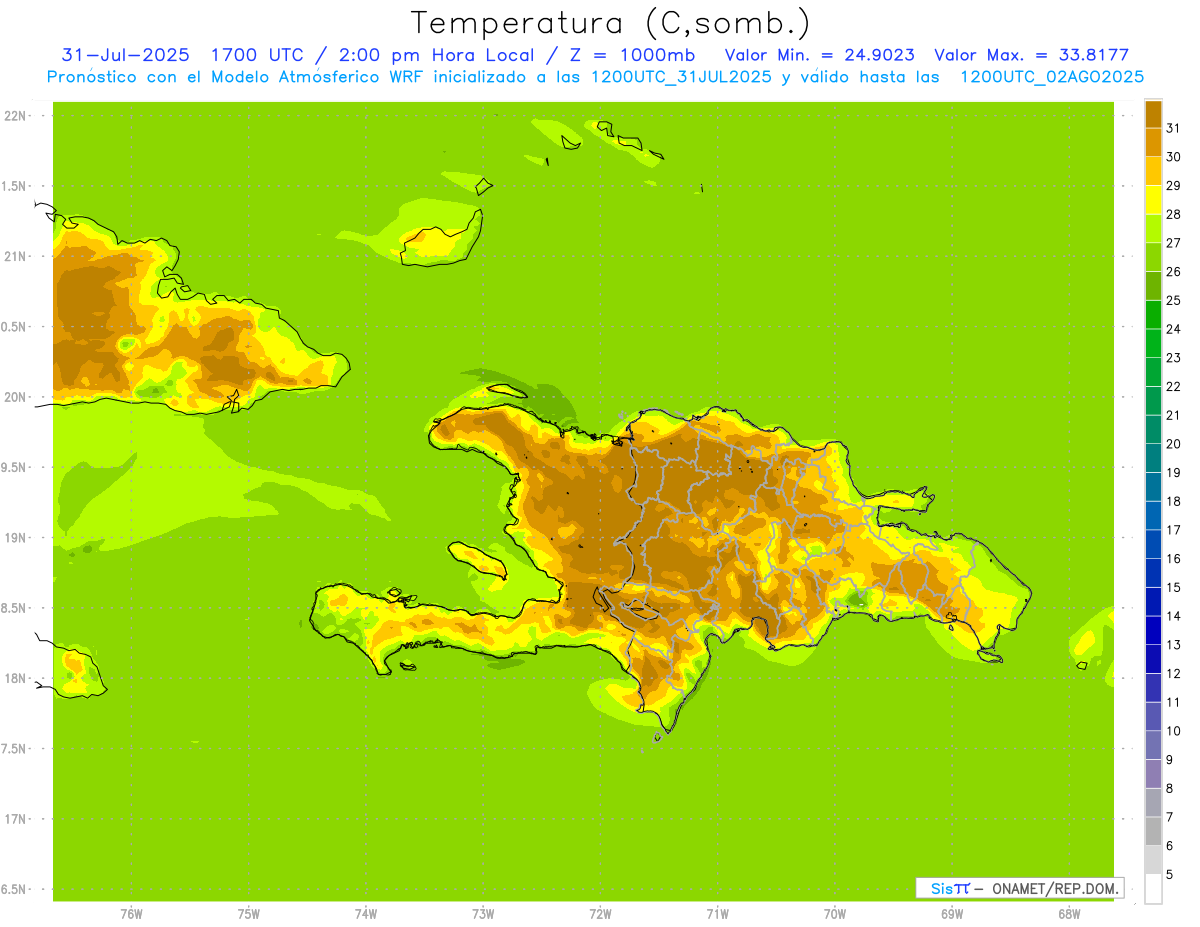Click the yellow legend swatch between 28 and 29

(x=1153, y=200)
